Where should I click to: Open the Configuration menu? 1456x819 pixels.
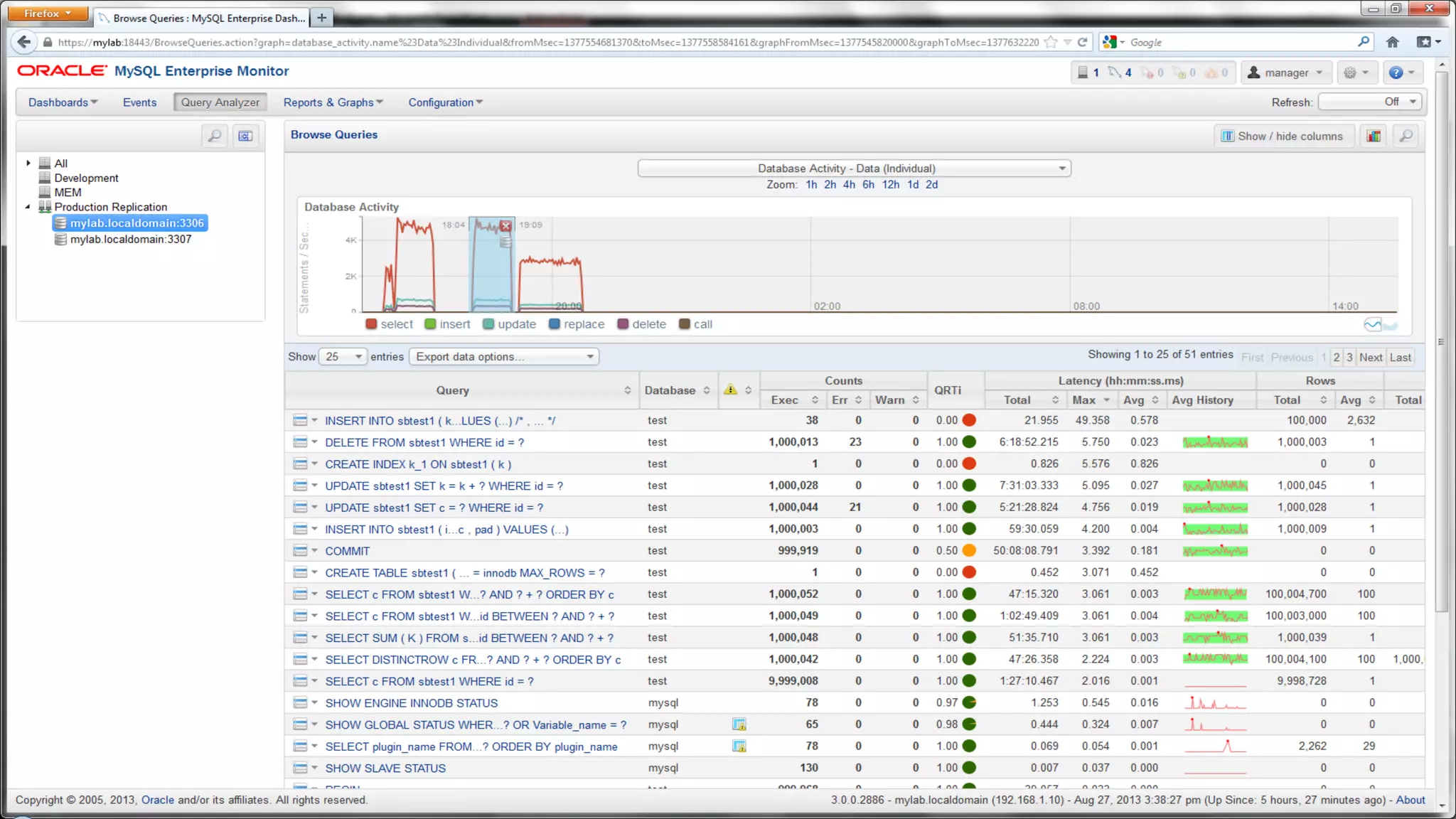[445, 102]
